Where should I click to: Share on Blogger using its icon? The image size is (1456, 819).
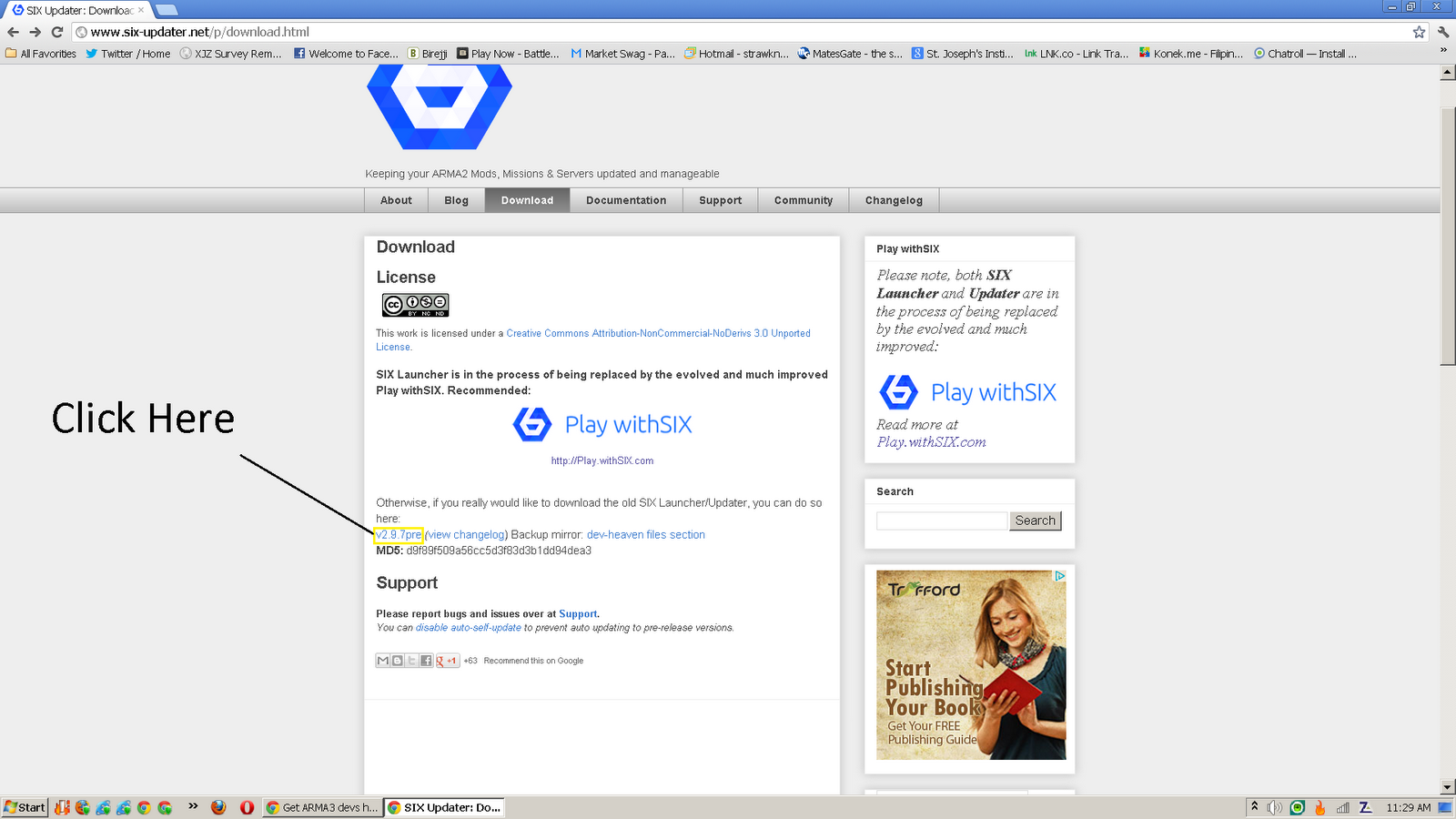397,660
